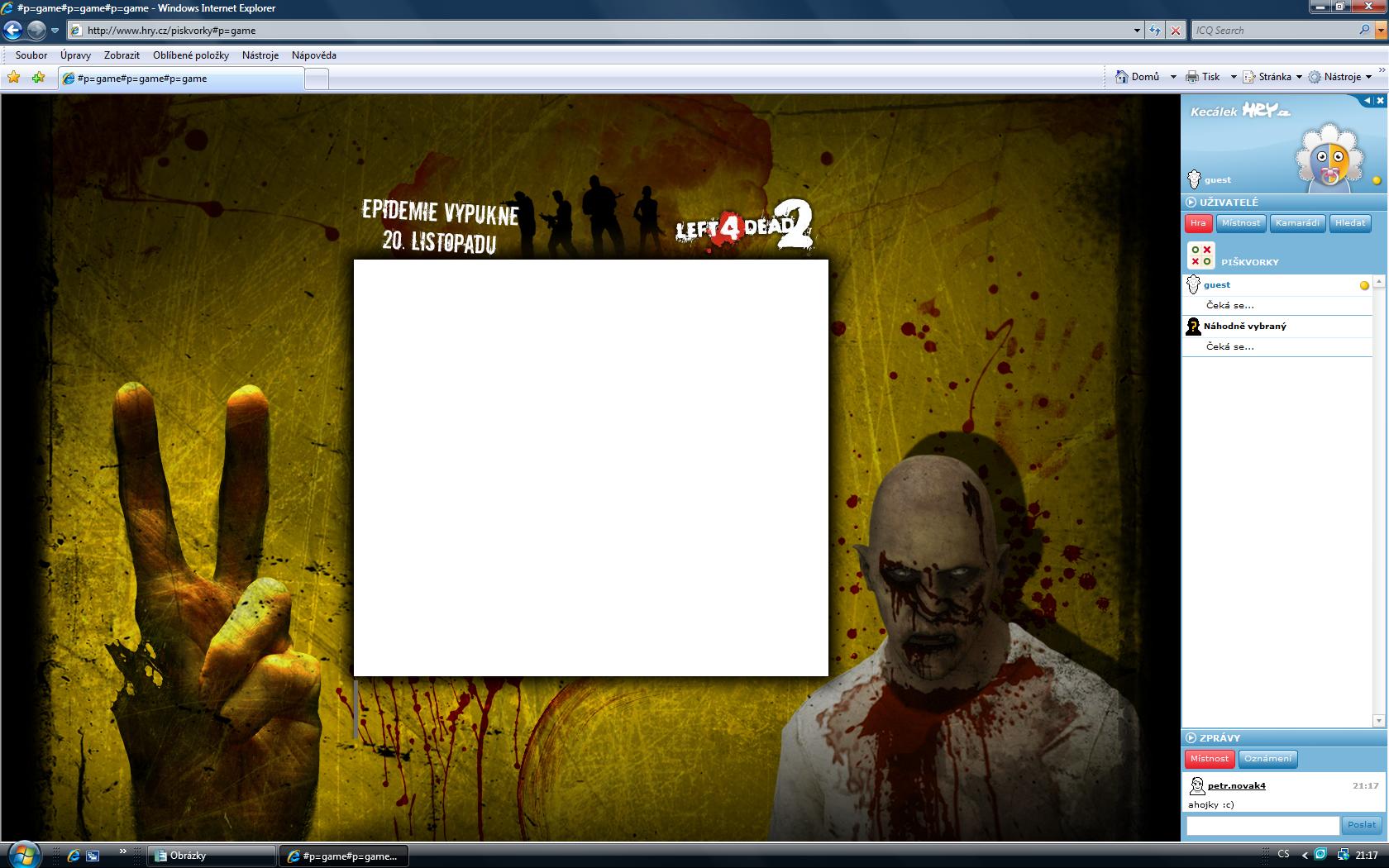Image resolution: width=1389 pixels, height=868 pixels.
Task: Click the Náhodně vybraný mystery avatar icon
Action: tap(1193, 326)
